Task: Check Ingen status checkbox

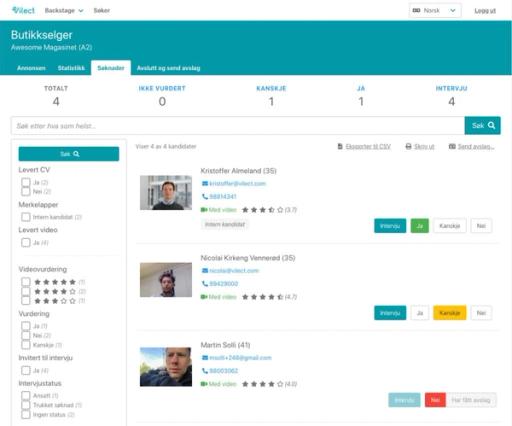Action: pyautogui.click(x=26, y=415)
